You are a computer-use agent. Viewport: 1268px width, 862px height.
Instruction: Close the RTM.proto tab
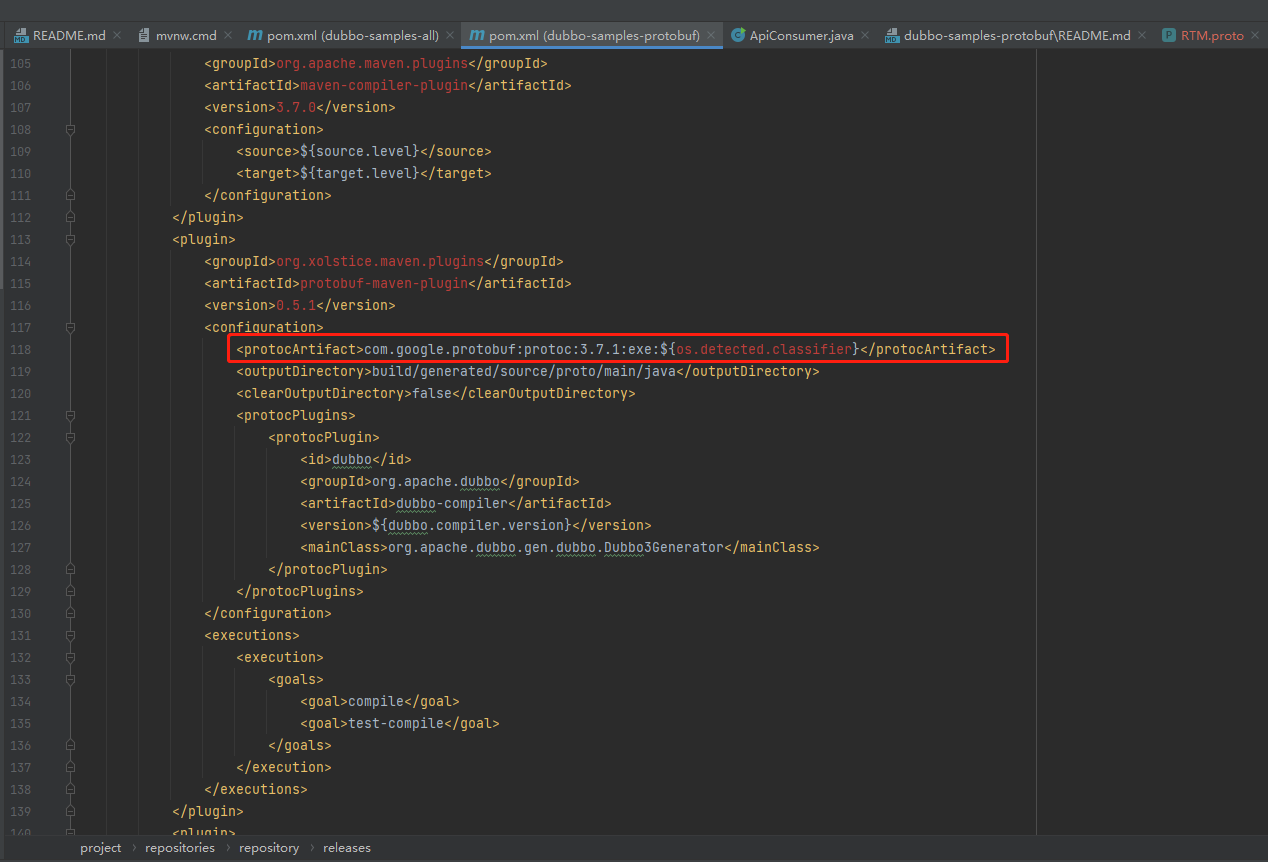coord(1256,35)
